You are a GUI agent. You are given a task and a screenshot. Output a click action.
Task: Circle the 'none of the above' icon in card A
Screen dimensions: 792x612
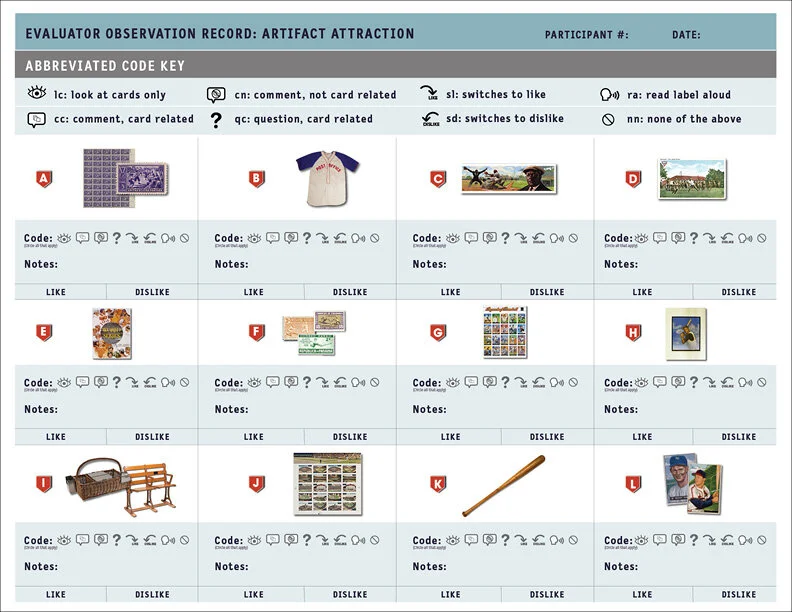pyautogui.click(x=184, y=238)
